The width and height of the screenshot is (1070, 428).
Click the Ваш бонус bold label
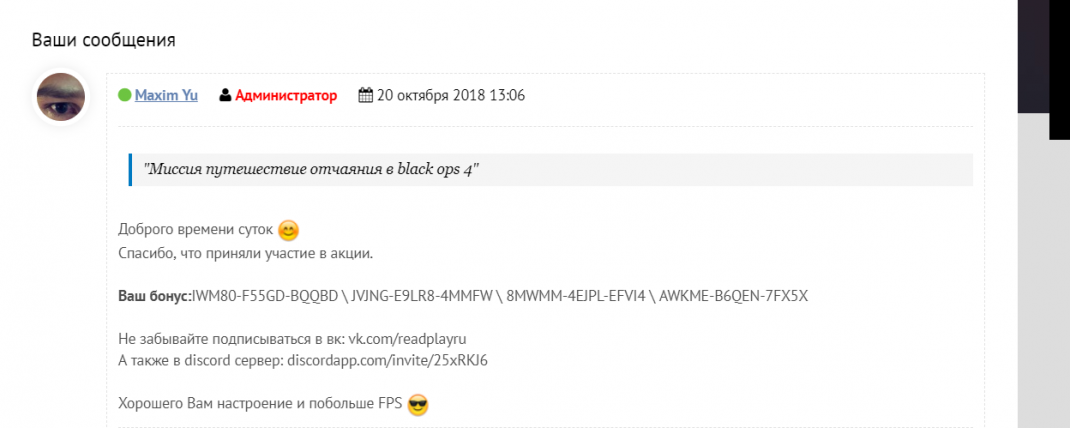(x=155, y=297)
